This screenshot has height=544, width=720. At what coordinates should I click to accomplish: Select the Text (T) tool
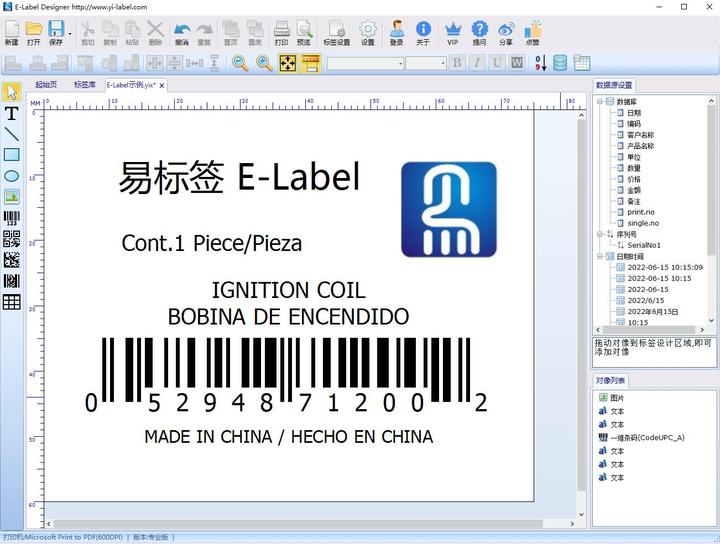11,113
